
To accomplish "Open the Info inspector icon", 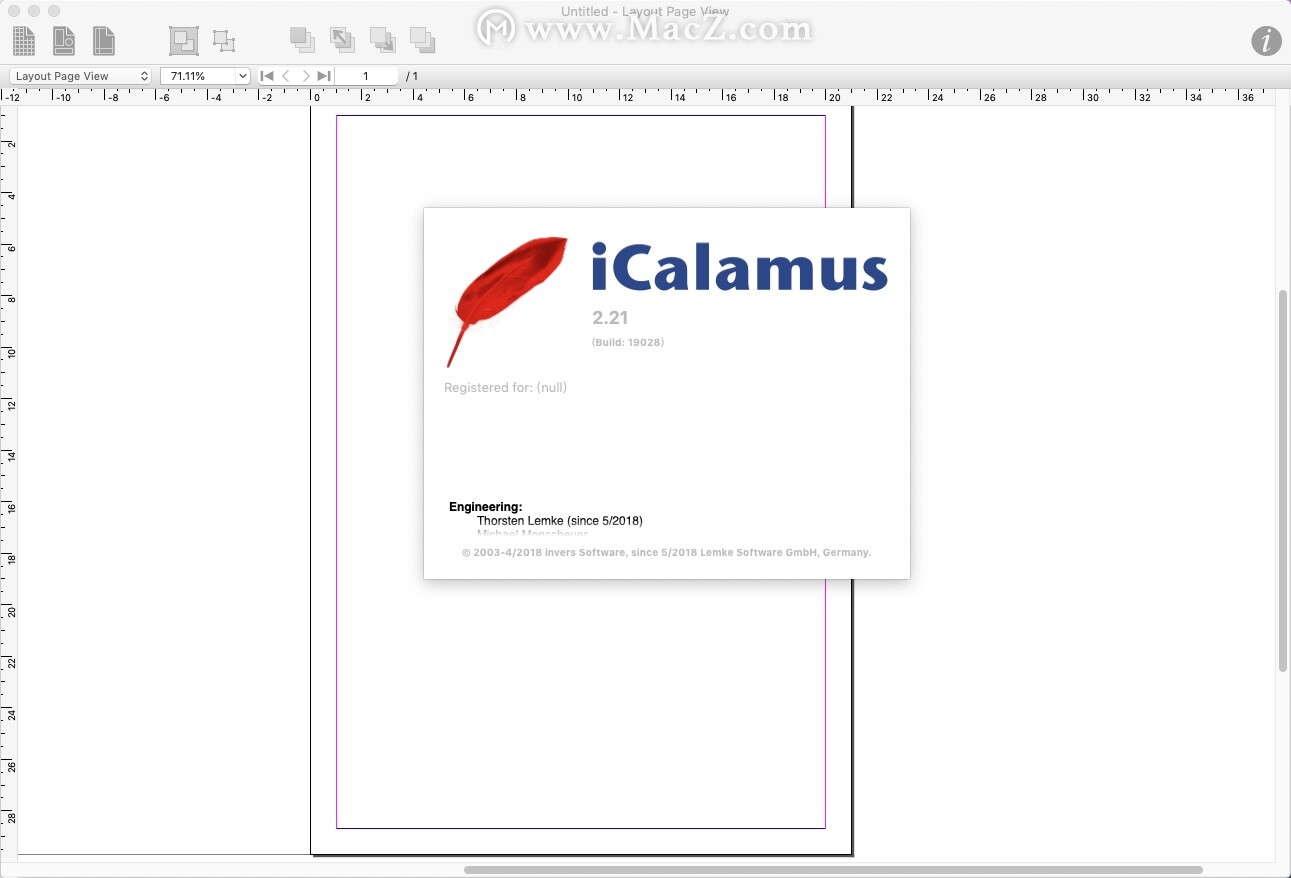I will [1266, 41].
